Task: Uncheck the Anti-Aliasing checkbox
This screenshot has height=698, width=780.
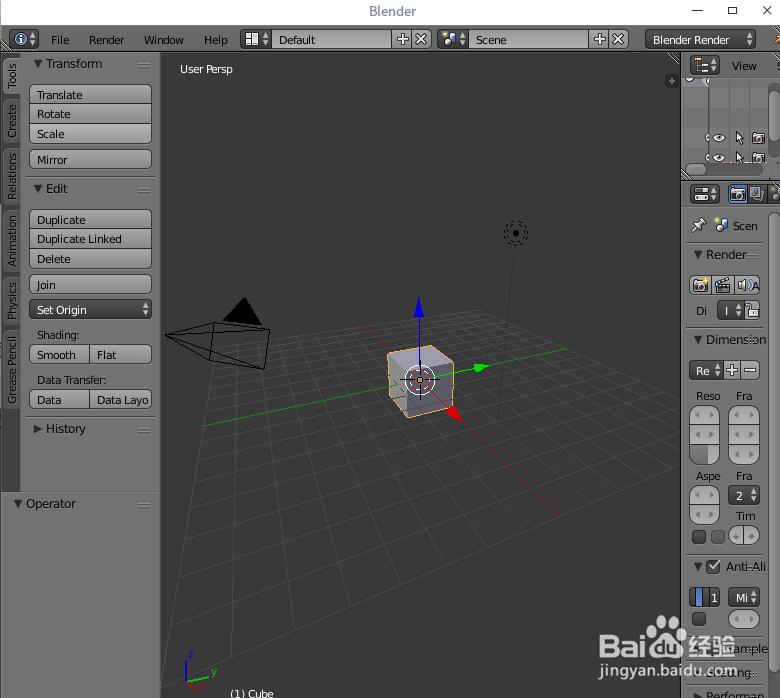Action: [x=713, y=566]
